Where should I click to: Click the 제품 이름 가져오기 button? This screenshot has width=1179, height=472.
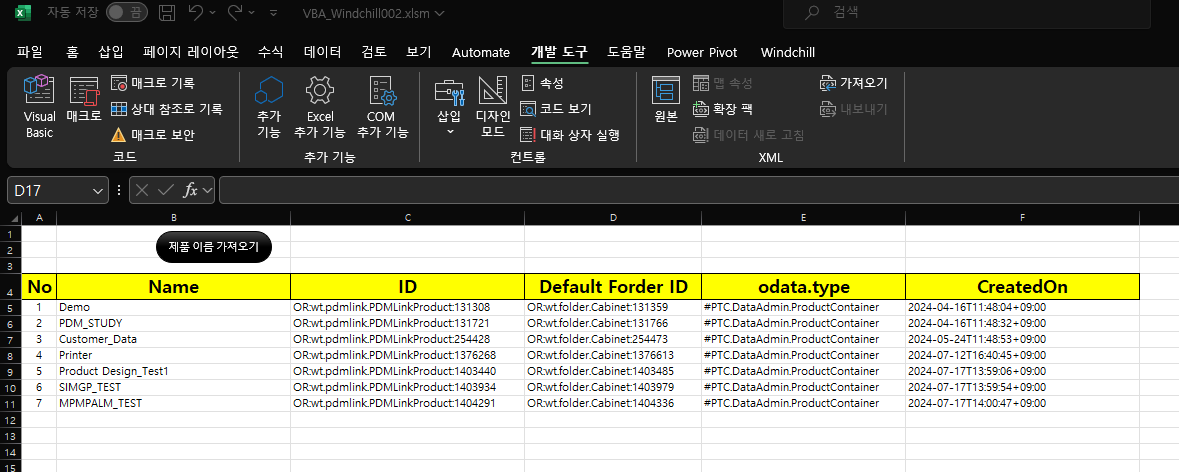[x=214, y=247]
